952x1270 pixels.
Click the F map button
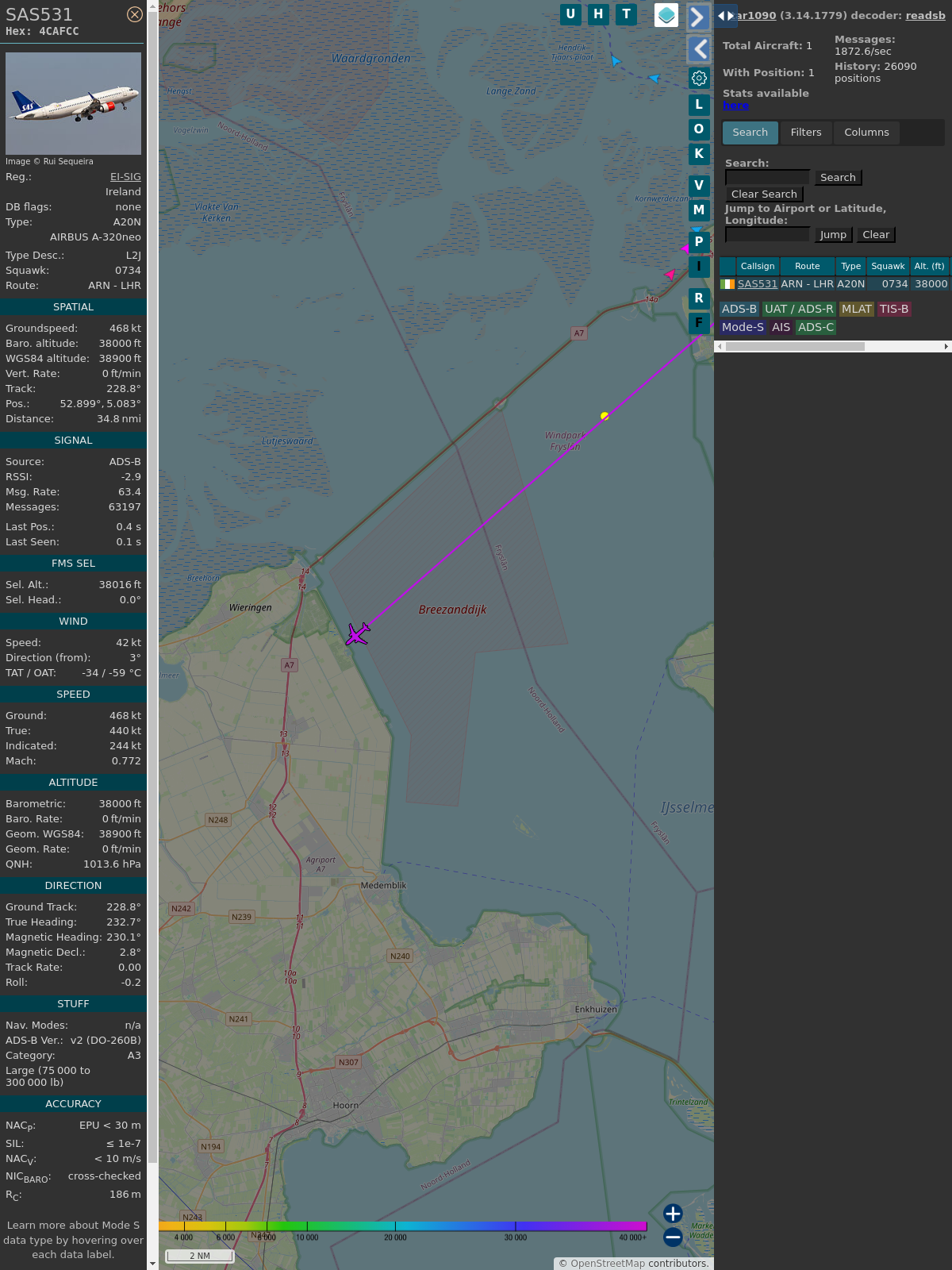[x=699, y=323]
